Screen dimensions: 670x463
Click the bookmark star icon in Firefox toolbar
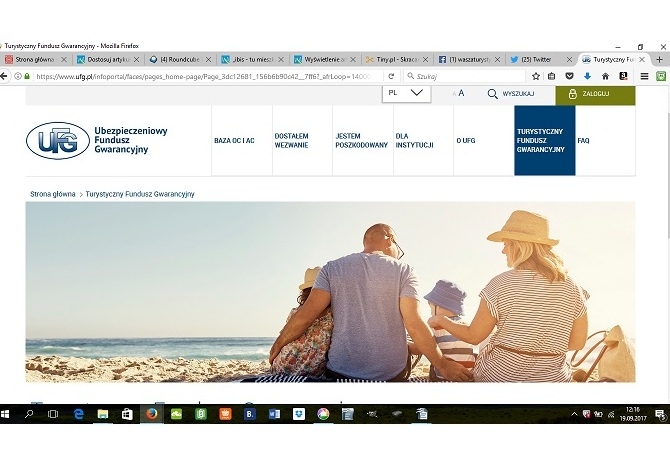point(536,76)
